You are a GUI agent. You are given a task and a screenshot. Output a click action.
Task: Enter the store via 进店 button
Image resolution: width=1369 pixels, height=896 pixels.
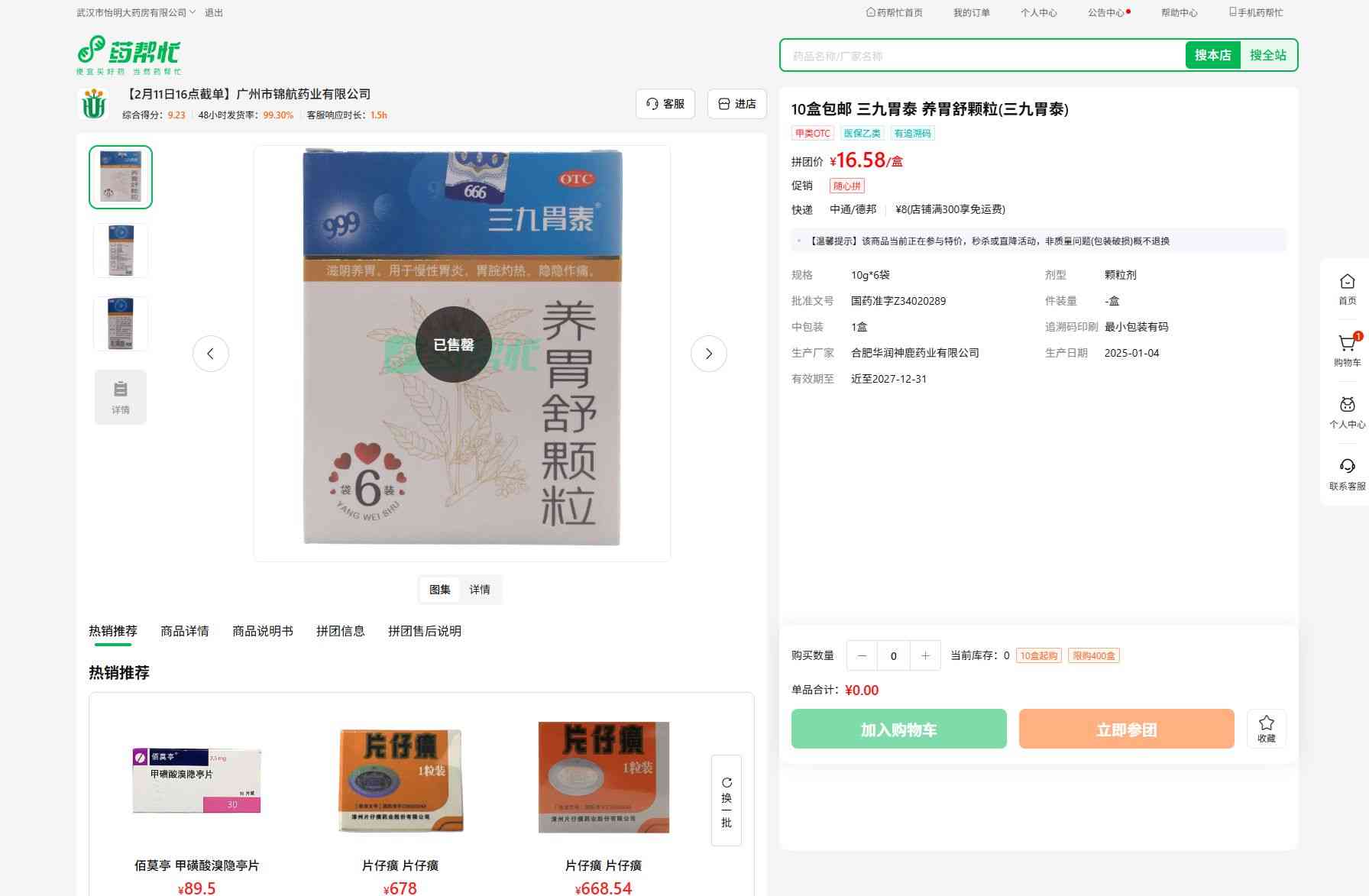point(736,104)
